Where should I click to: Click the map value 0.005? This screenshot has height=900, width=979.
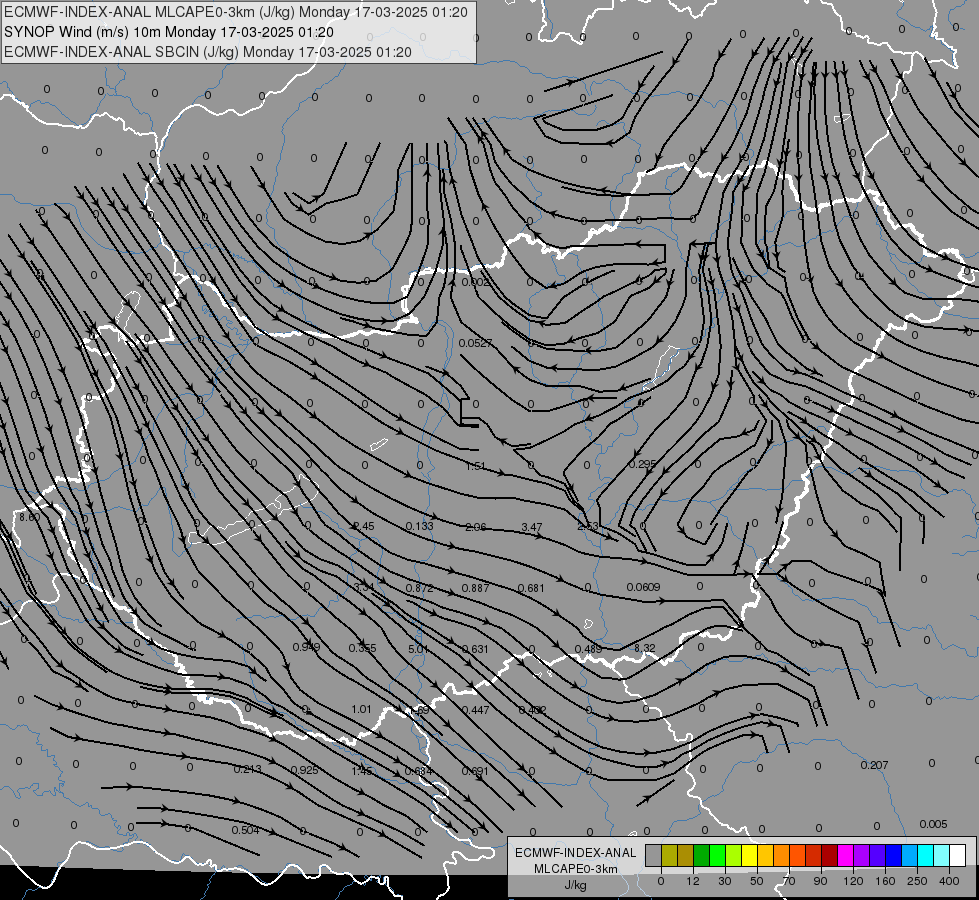click(933, 824)
